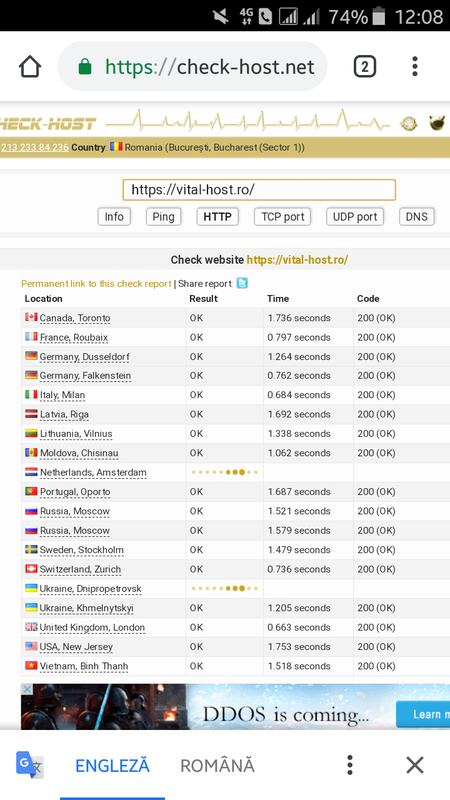Tap the 12:08 clock in status bar
450x800 pixels.
[x=419, y=16]
